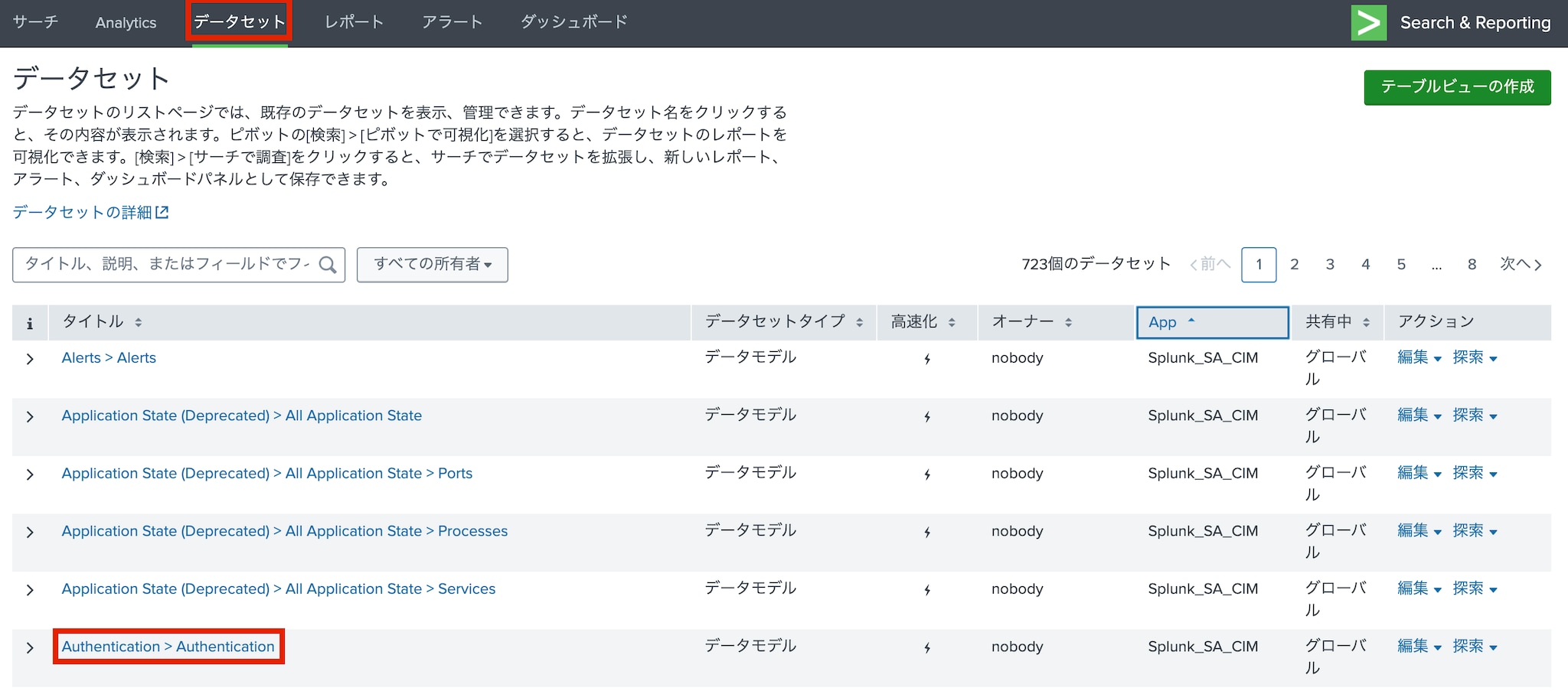This screenshot has width=1568, height=691.
Task: Open 探索 menu for the Processes row
Action: (x=1475, y=531)
